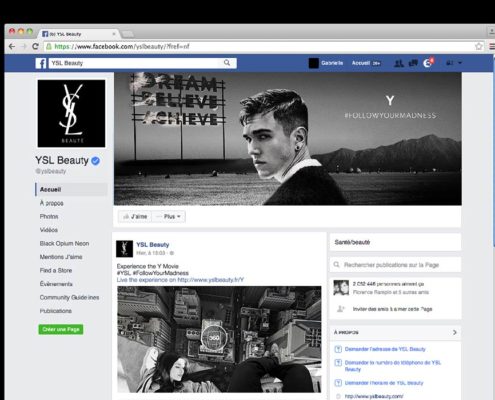
Task: Reload the page in the browser
Action: coord(35,46)
